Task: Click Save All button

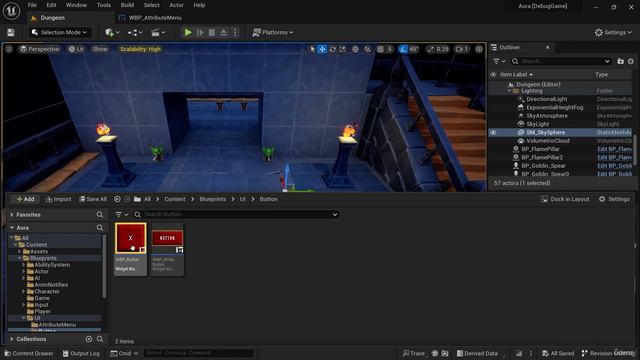Action: 93,199
